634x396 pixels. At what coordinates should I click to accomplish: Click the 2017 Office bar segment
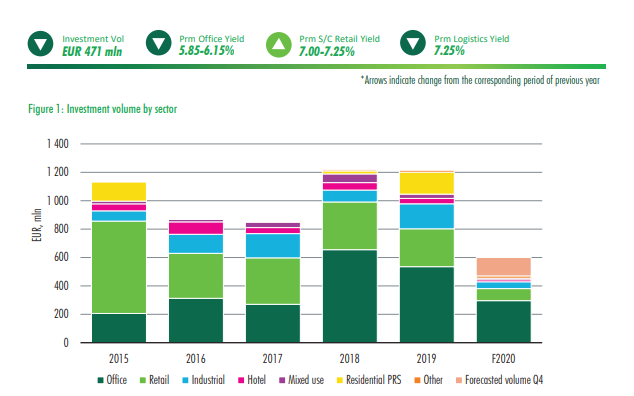273,324
